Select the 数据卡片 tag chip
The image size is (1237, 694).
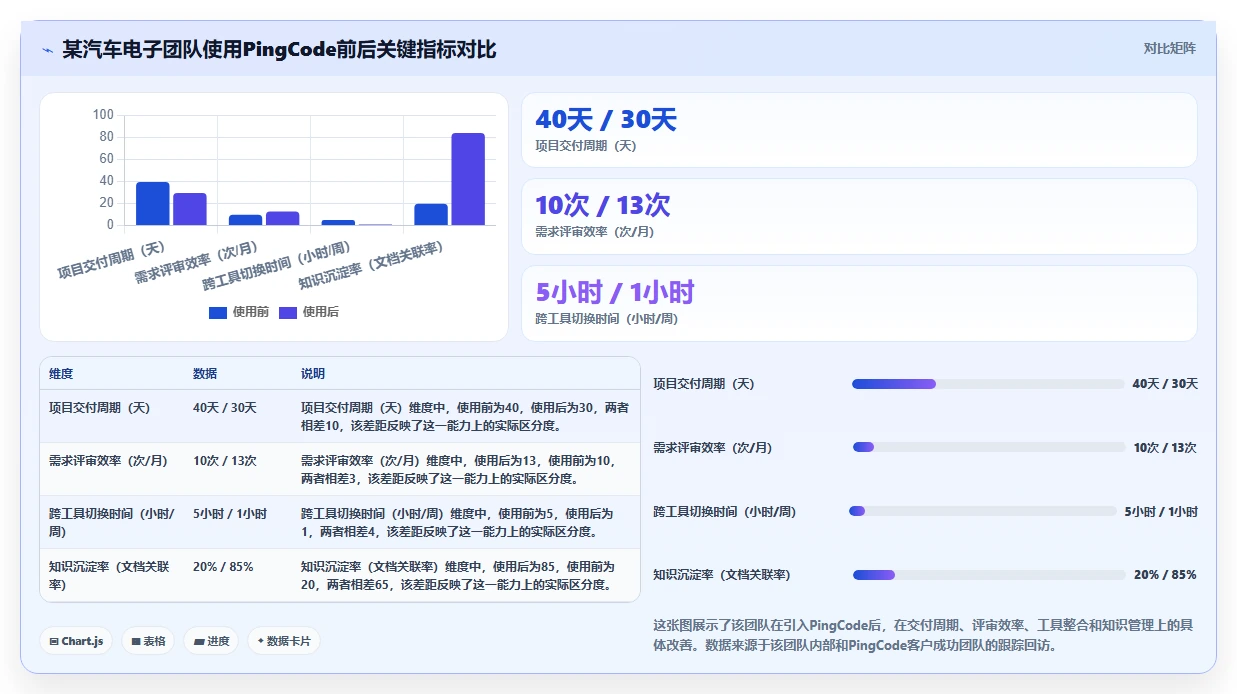click(284, 641)
